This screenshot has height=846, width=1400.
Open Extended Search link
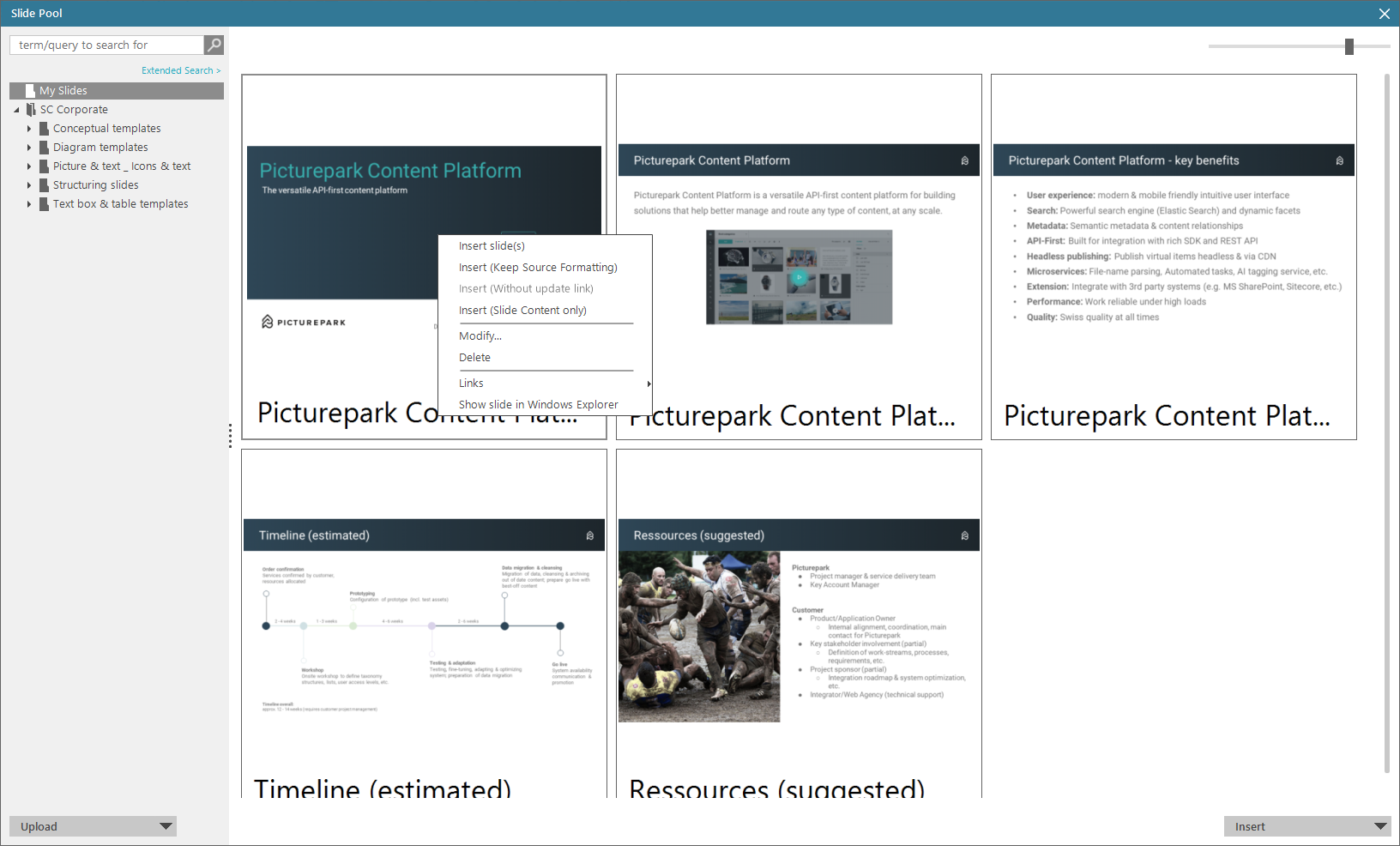point(181,70)
